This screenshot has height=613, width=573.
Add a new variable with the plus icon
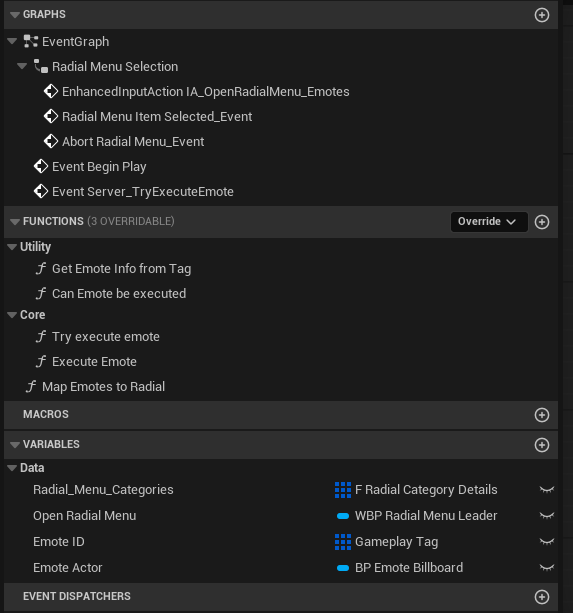(x=542, y=445)
